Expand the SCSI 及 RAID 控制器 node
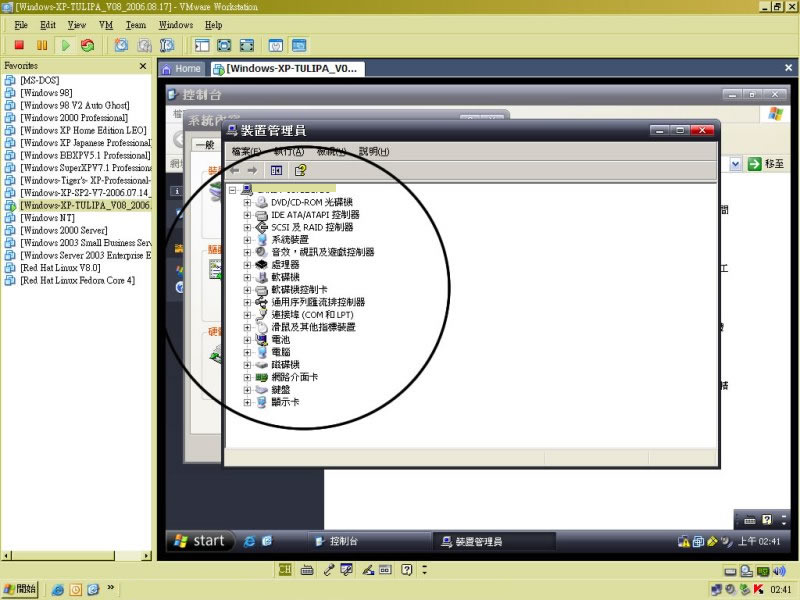 pyautogui.click(x=247, y=228)
